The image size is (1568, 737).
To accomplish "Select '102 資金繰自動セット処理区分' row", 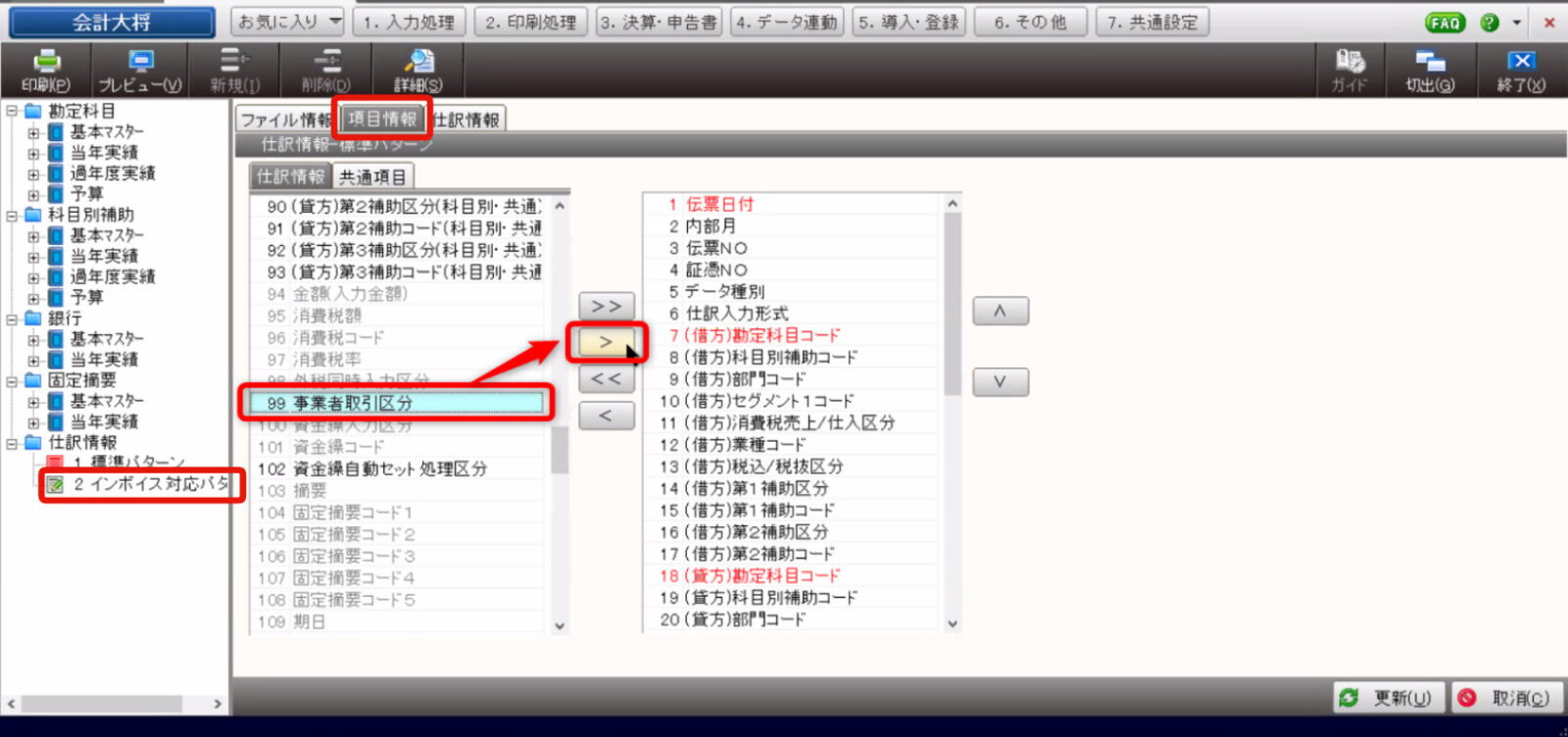I will (x=397, y=468).
